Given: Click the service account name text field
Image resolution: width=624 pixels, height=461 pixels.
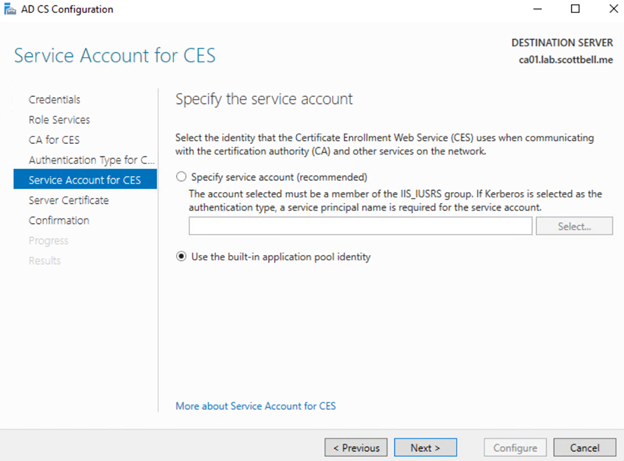Looking at the screenshot, I should click(360, 227).
